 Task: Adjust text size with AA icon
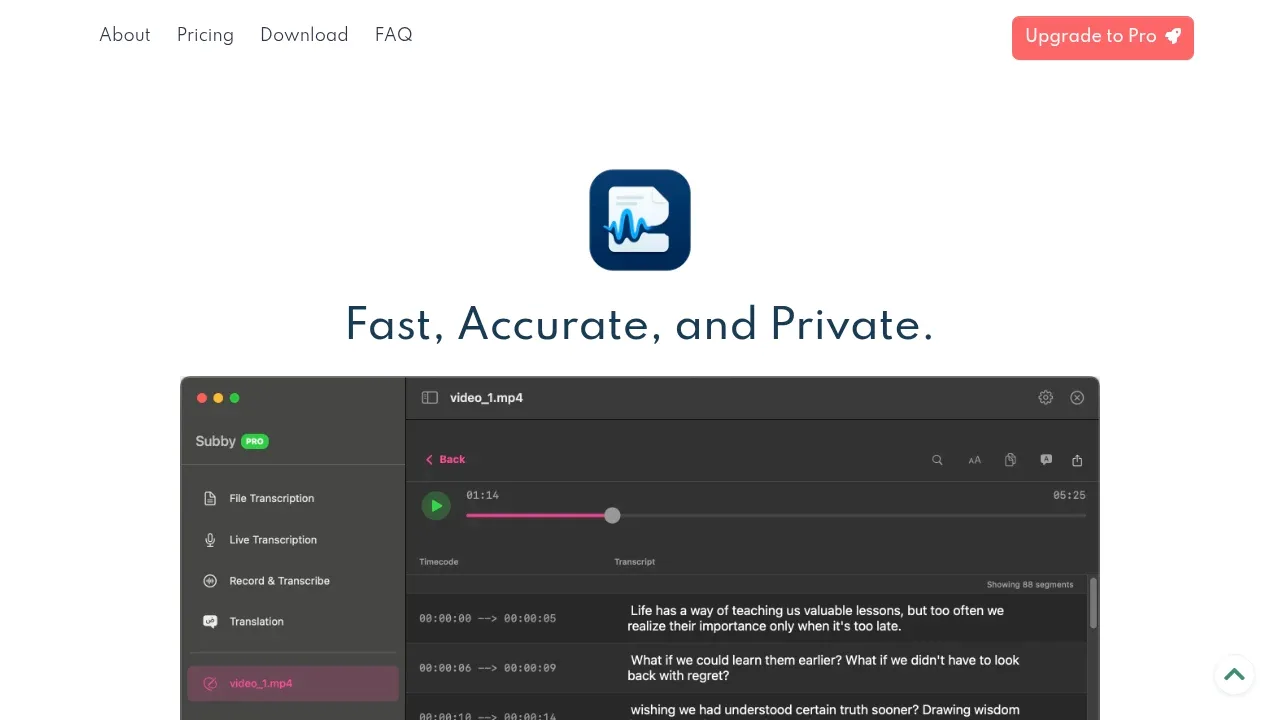[974, 460]
